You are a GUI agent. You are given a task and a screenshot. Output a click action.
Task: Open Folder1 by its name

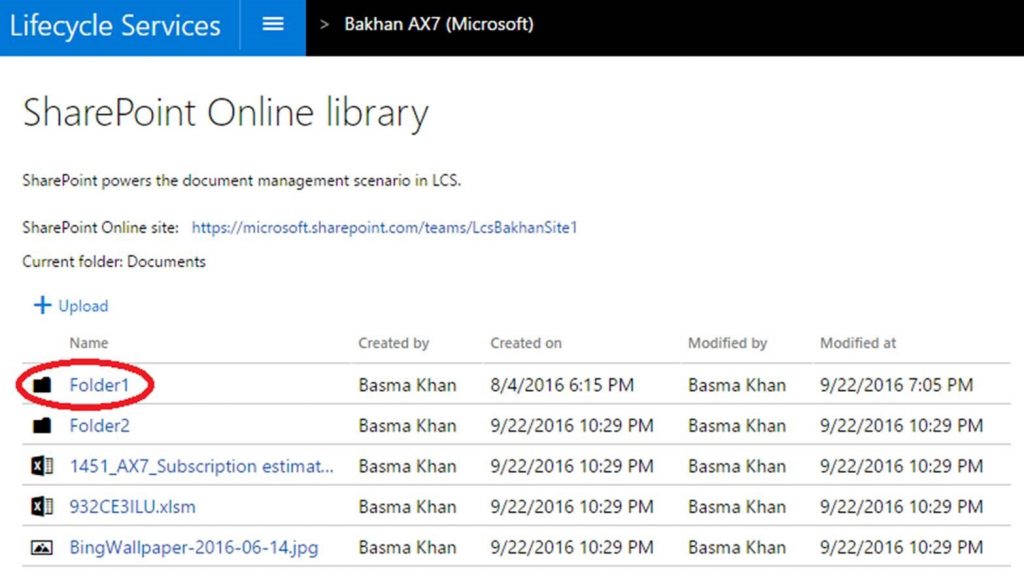coord(99,385)
